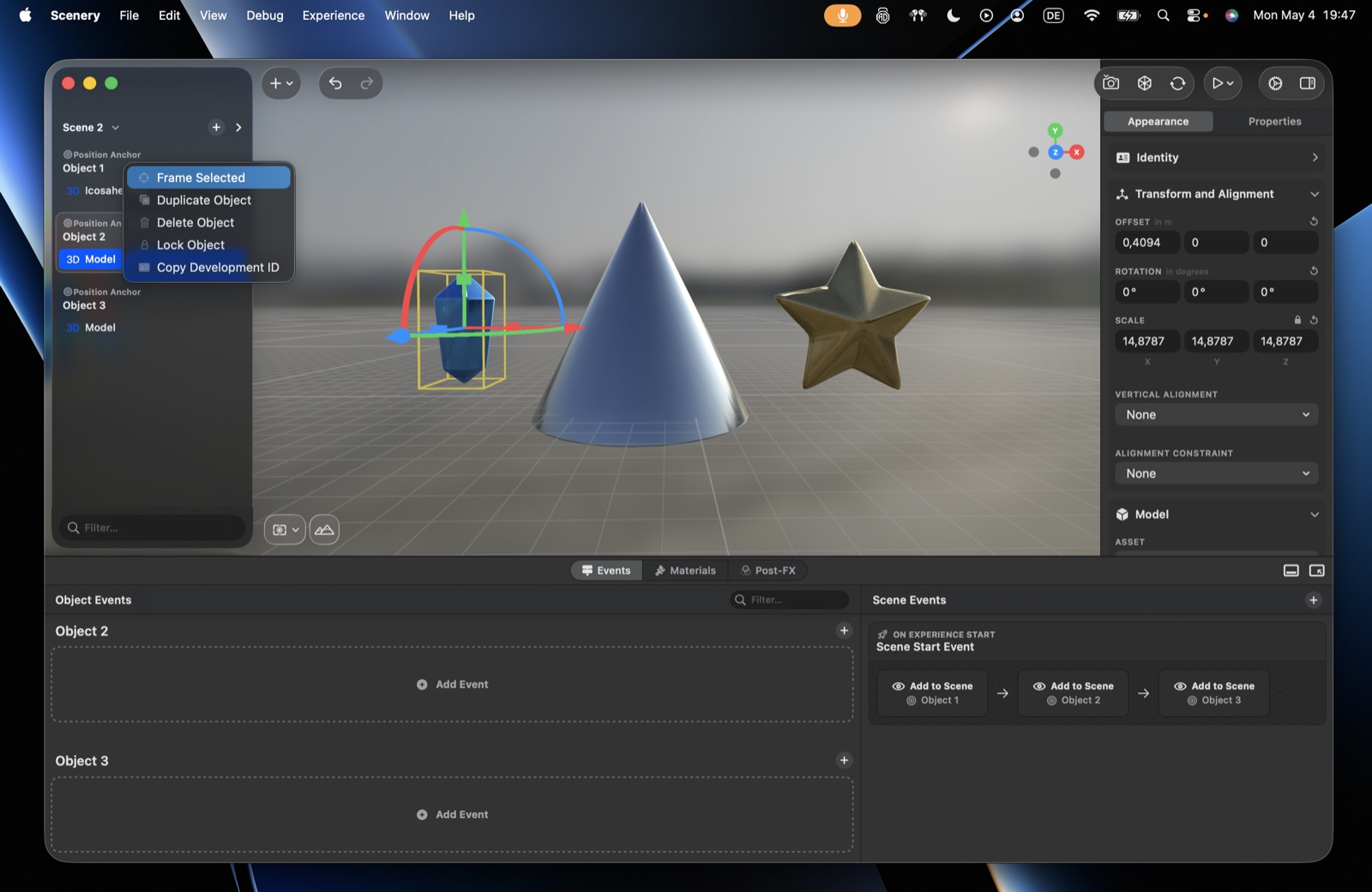Redo the last undone action

[367, 83]
